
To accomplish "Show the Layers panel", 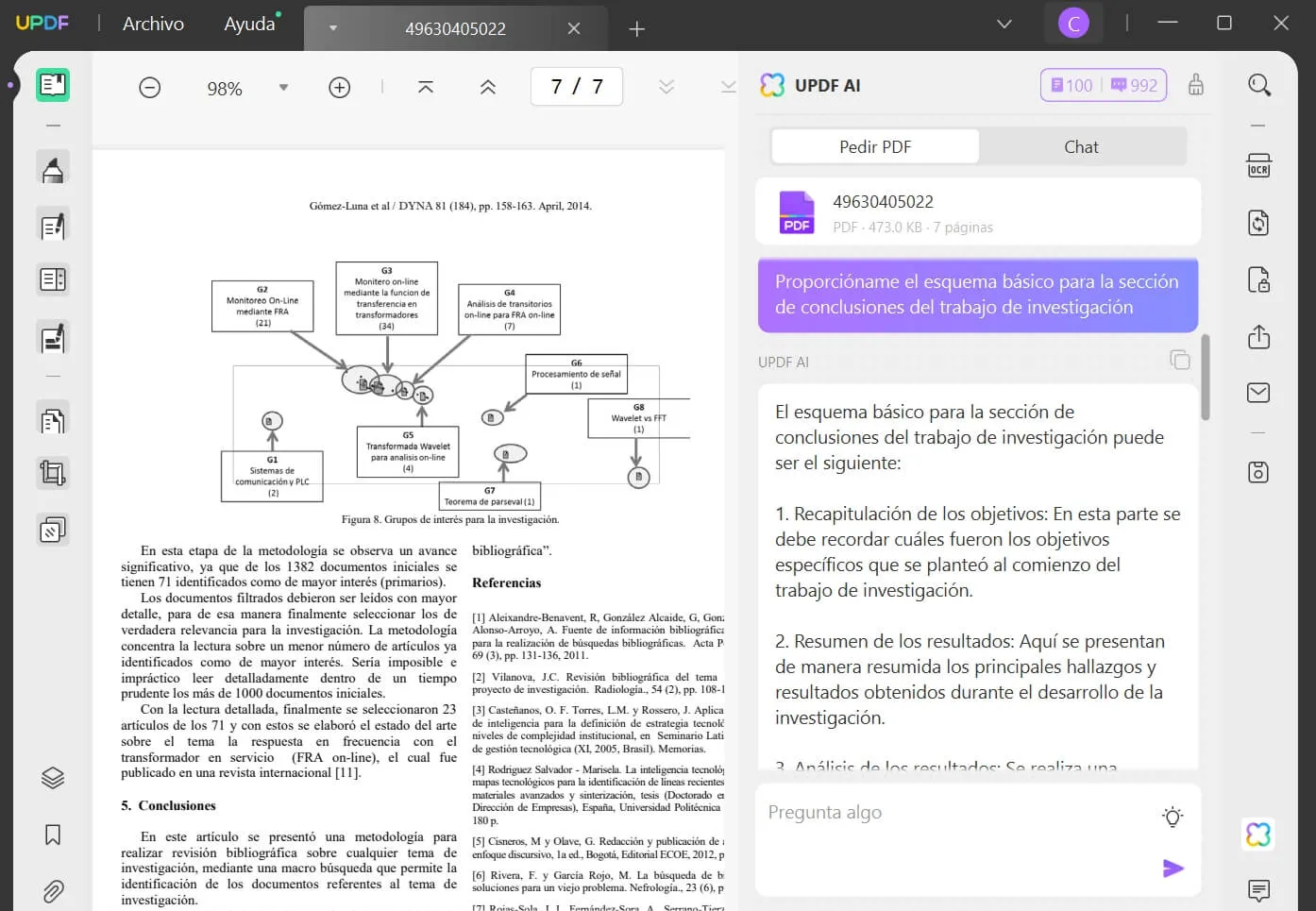I will (53, 778).
